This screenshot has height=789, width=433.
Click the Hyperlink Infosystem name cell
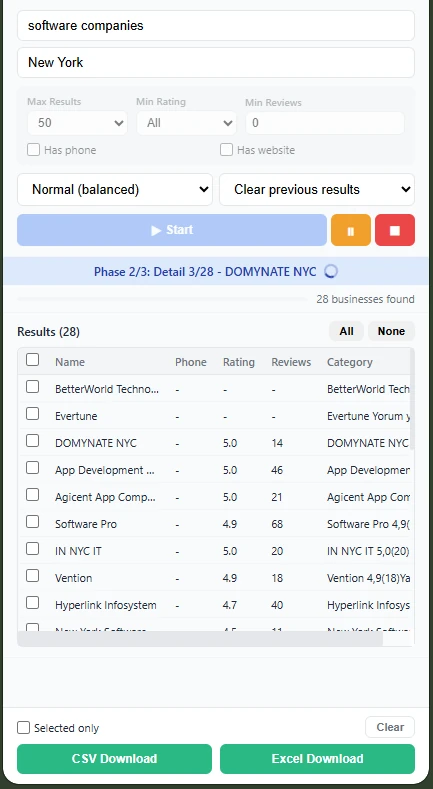[106, 605]
